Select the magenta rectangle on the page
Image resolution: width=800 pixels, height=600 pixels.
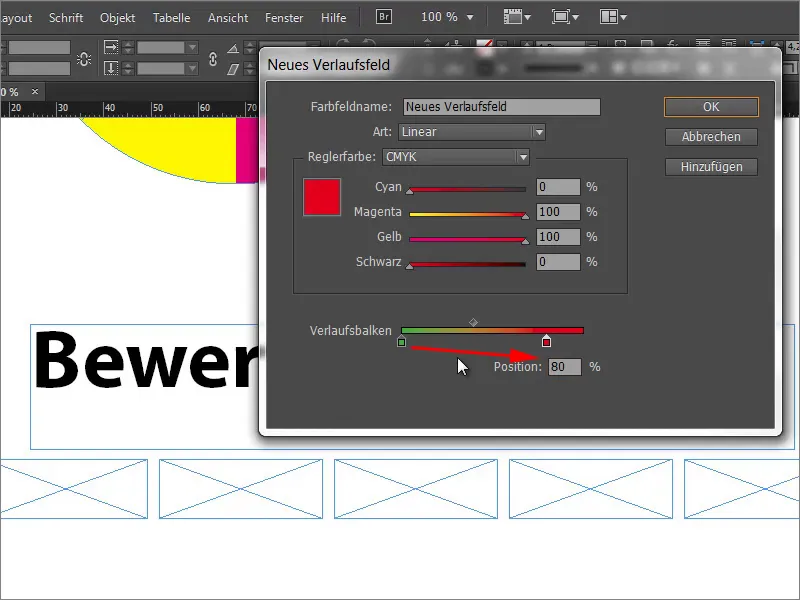247,149
